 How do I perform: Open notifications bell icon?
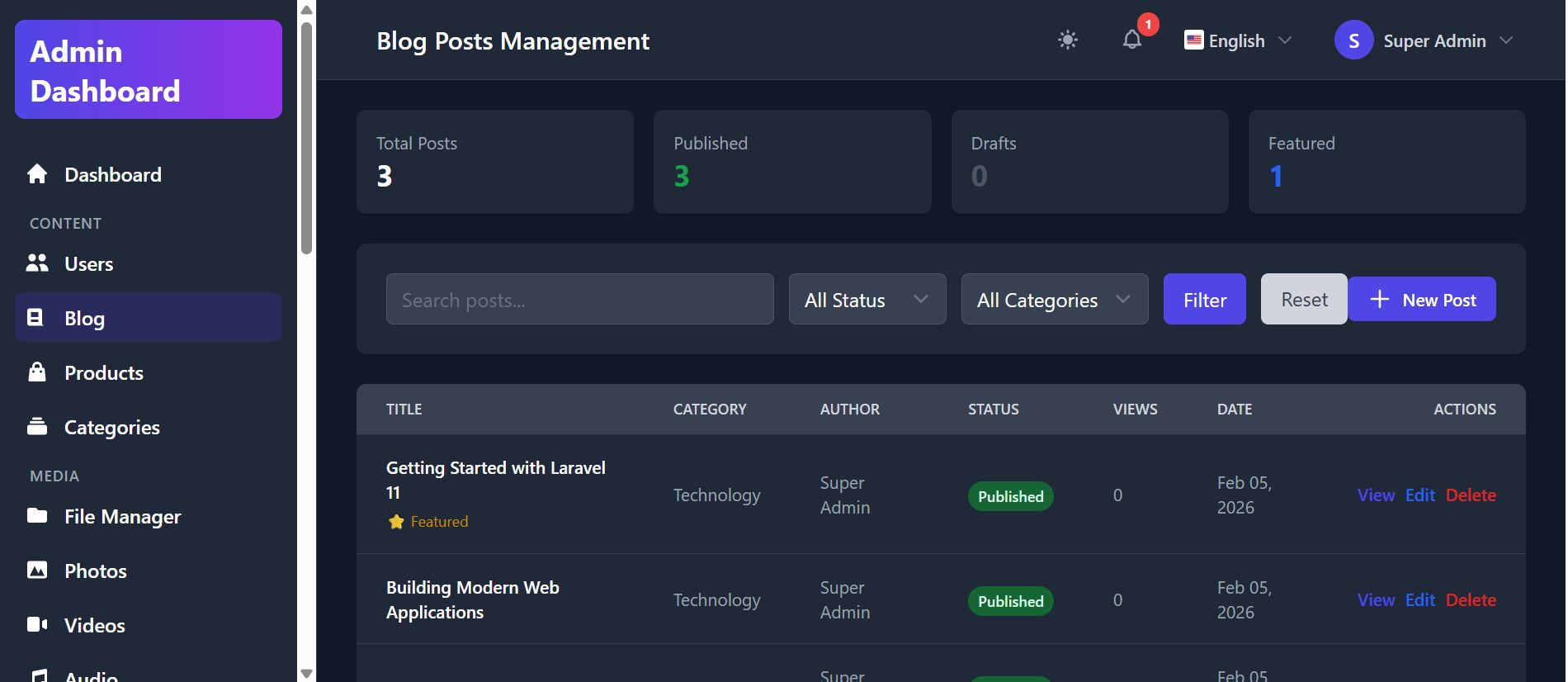tap(1131, 40)
